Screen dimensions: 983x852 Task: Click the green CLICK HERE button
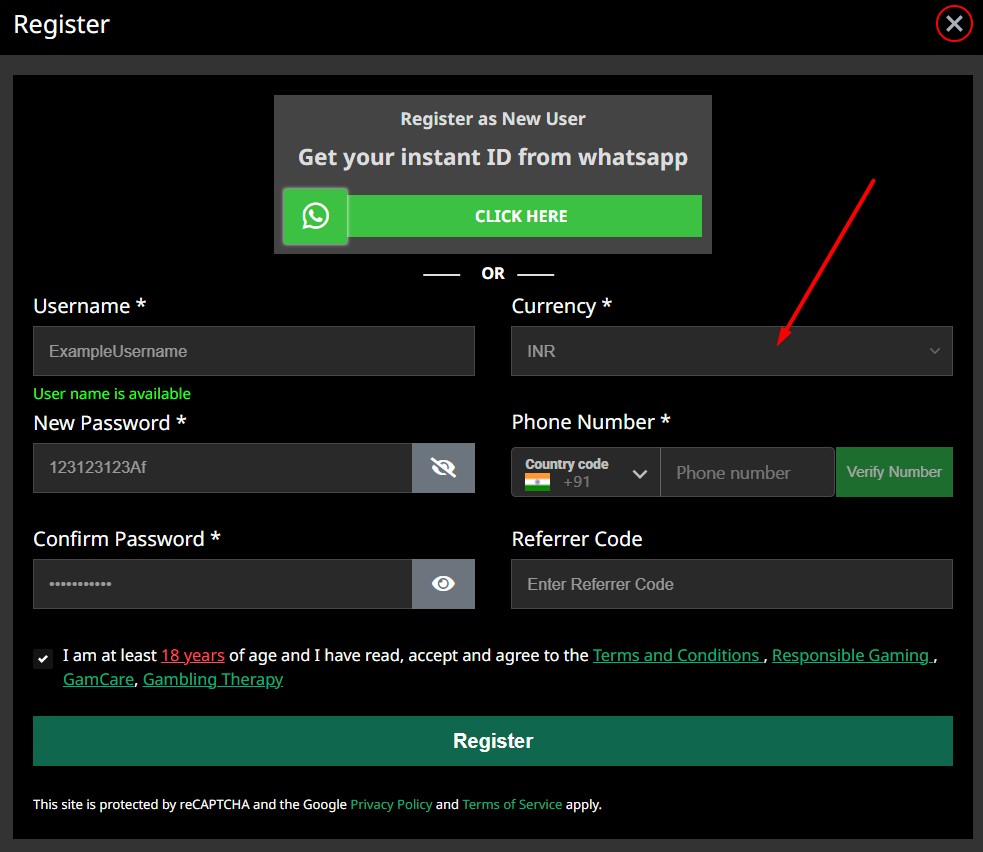524,216
